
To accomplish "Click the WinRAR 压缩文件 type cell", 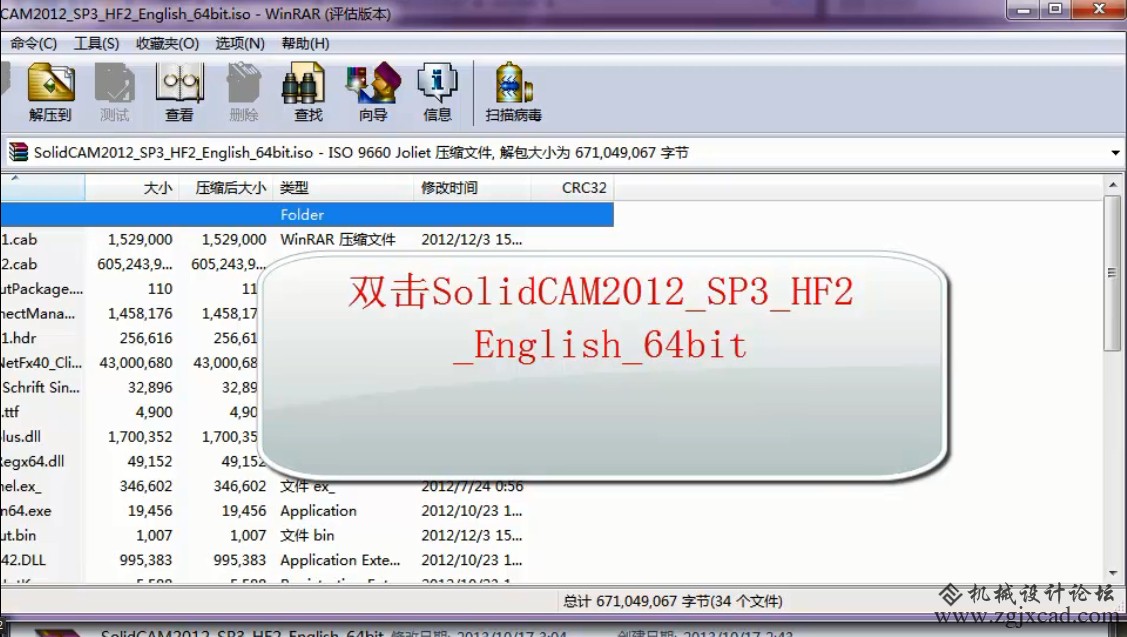I will pyautogui.click(x=338, y=239).
